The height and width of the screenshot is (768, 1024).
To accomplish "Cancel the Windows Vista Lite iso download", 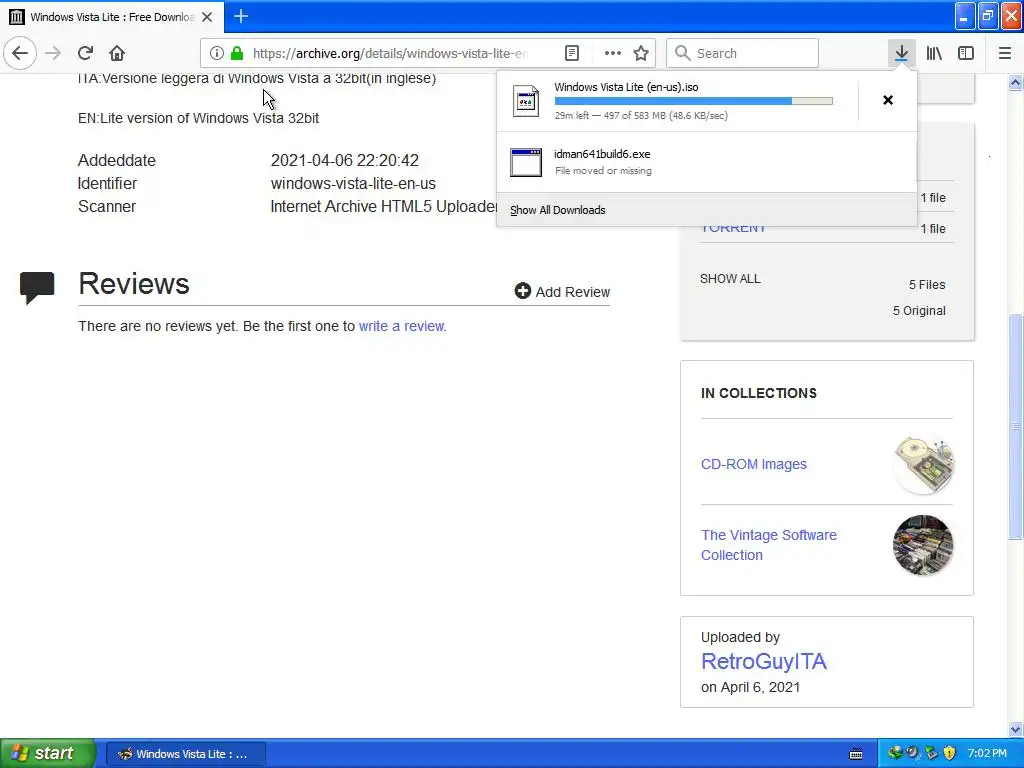I will pos(888,100).
